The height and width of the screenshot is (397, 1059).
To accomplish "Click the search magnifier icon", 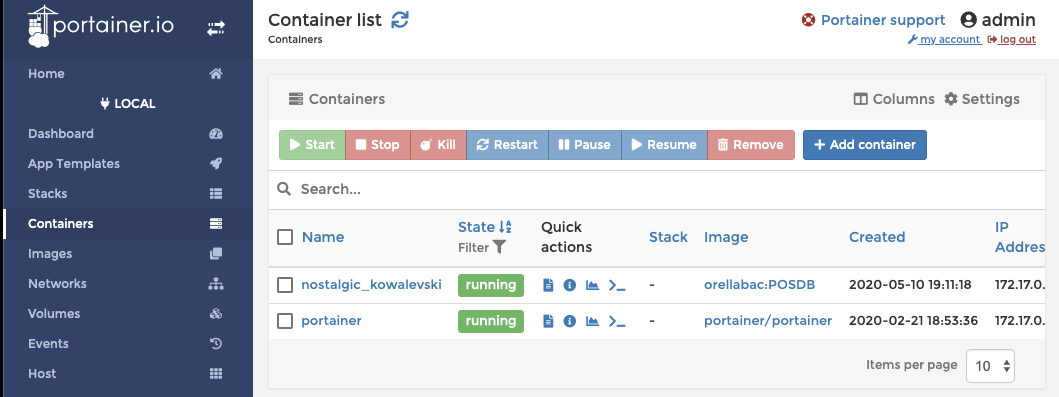I will click(x=284, y=188).
